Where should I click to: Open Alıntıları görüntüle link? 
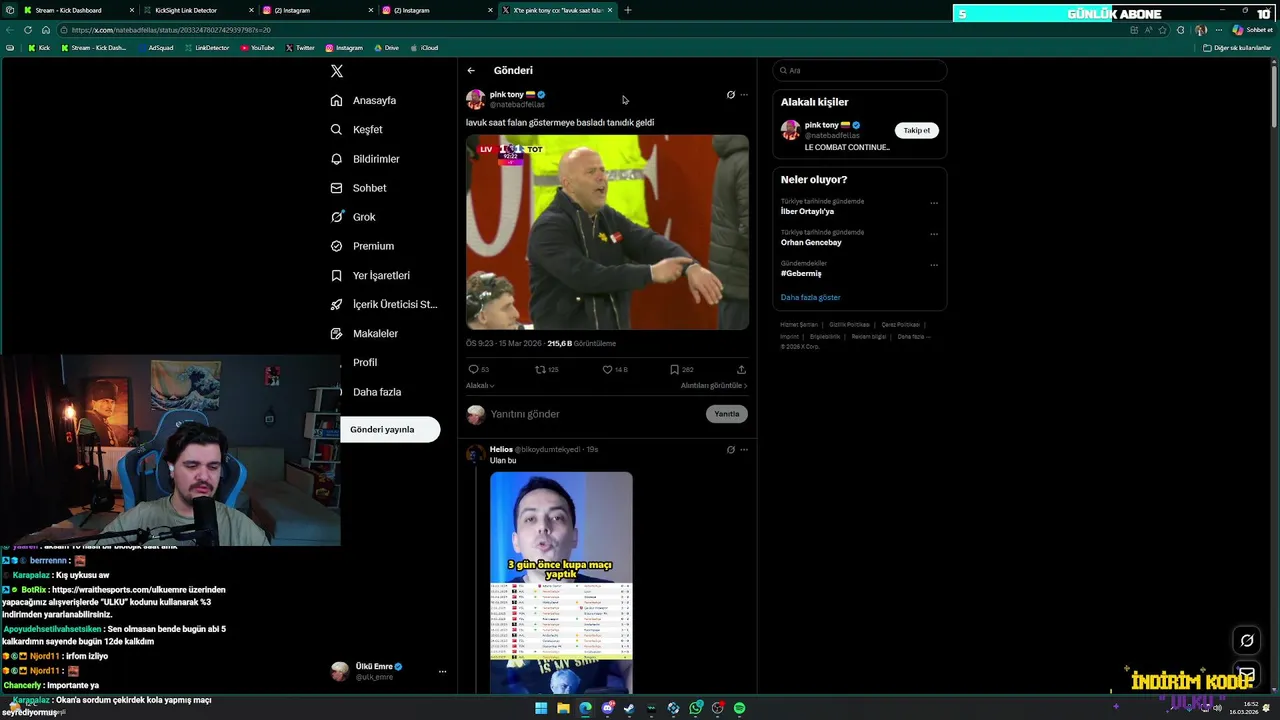coord(714,385)
